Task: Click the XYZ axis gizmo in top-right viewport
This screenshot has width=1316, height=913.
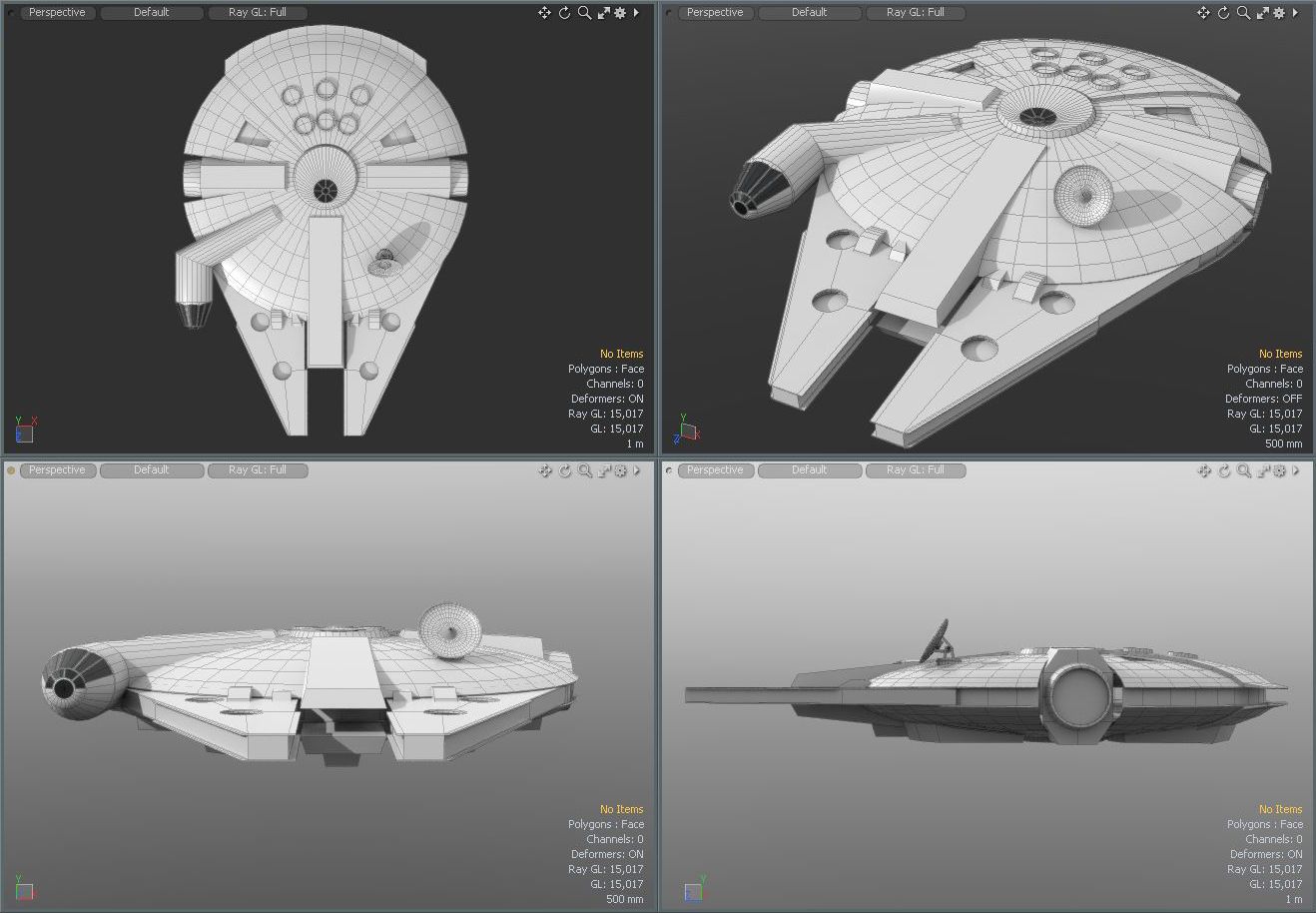Action: [x=687, y=430]
